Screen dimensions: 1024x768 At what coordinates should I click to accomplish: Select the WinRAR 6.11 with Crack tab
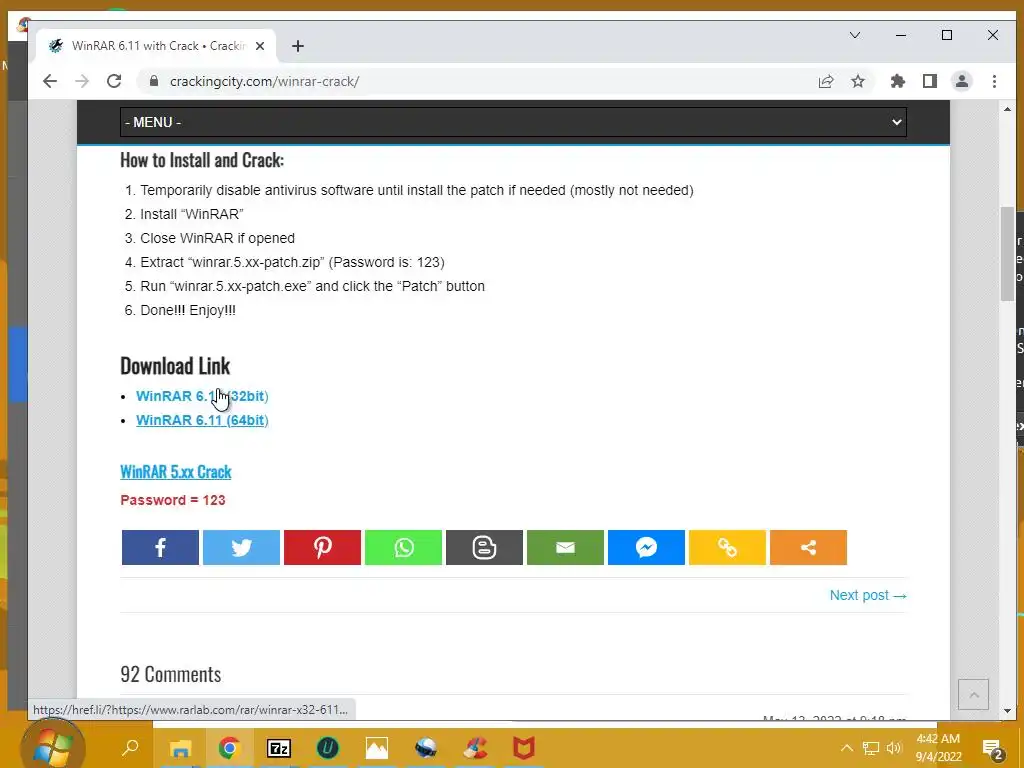coord(157,46)
